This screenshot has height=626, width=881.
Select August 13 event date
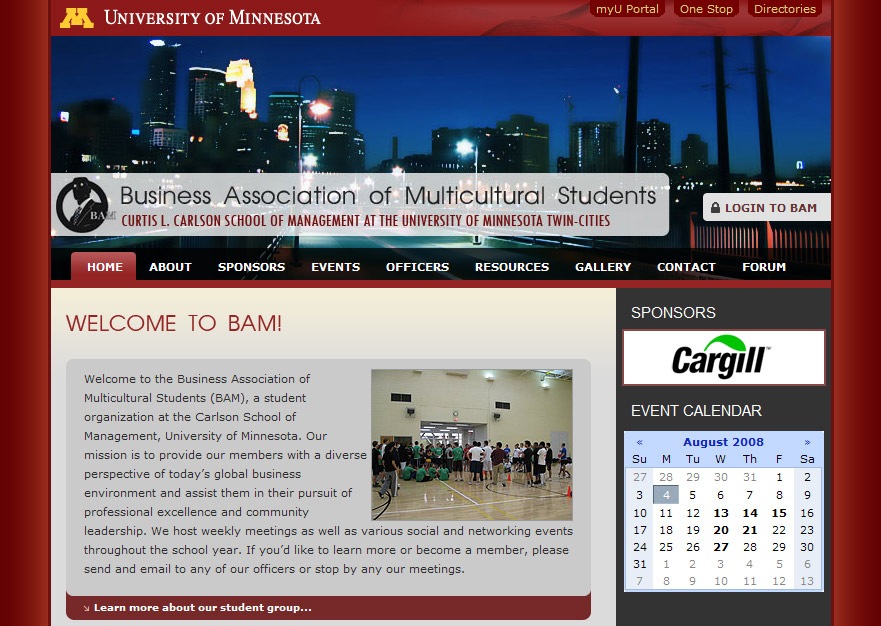[x=721, y=513]
